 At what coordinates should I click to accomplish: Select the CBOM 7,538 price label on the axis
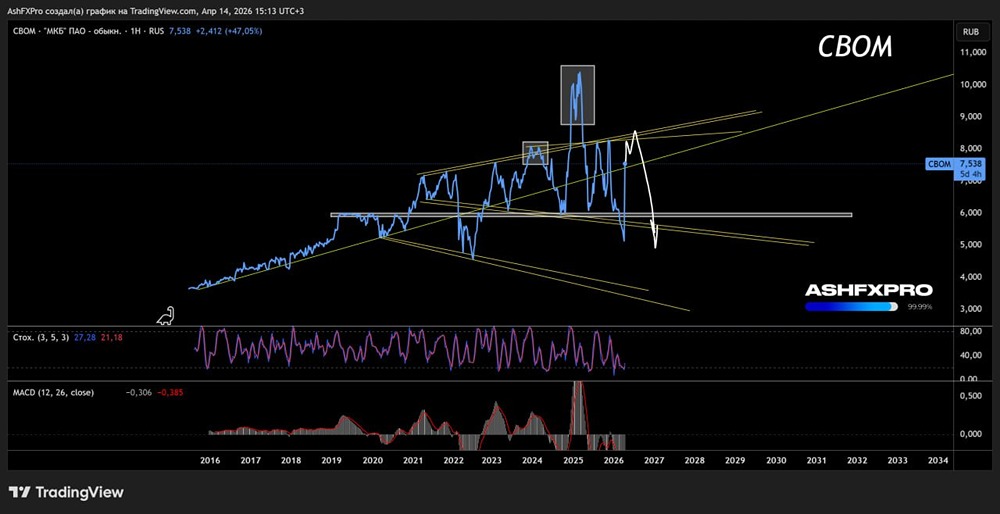click(957, 164)
